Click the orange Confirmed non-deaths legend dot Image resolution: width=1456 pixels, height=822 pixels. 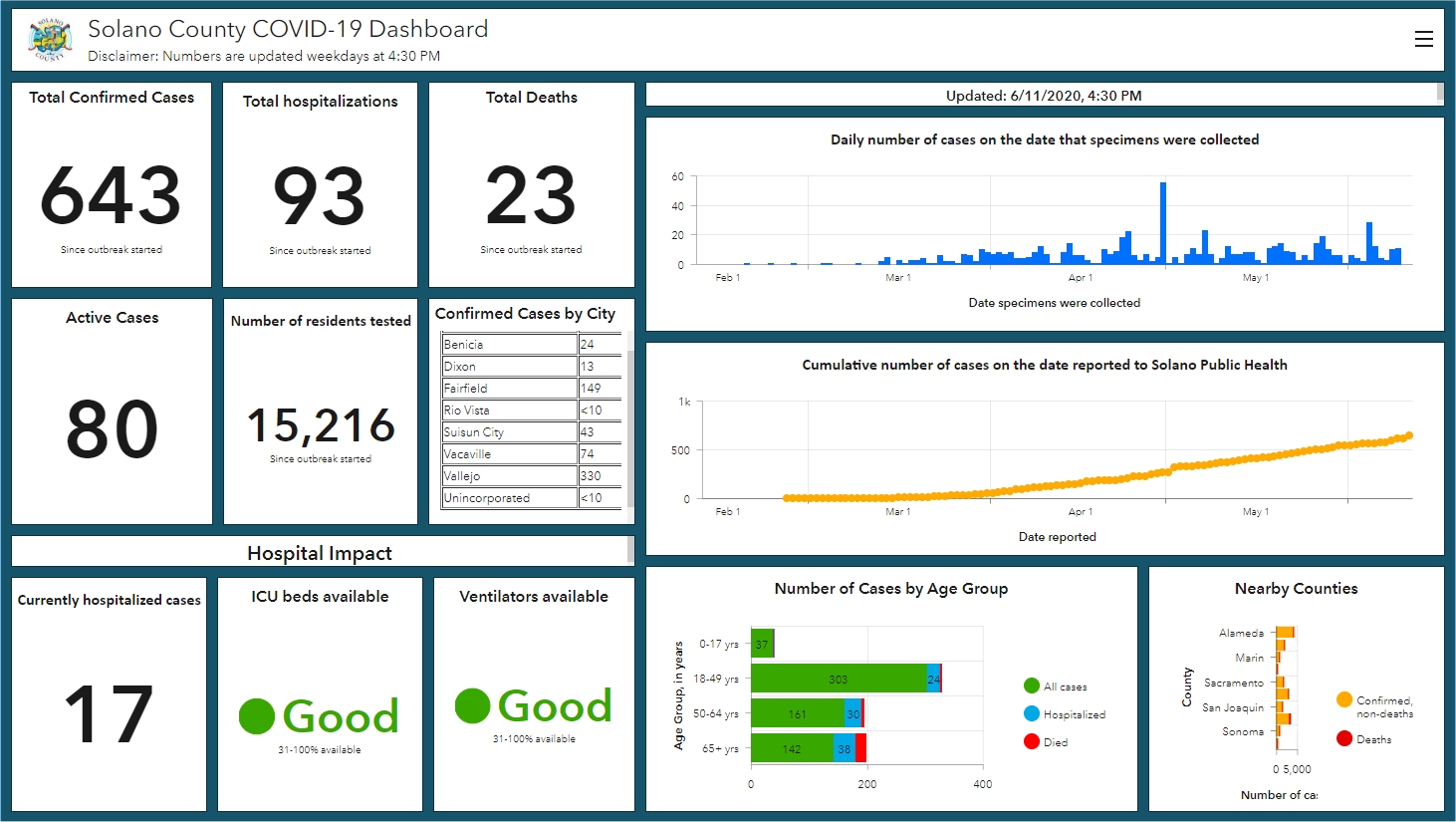pos(1344,699)
